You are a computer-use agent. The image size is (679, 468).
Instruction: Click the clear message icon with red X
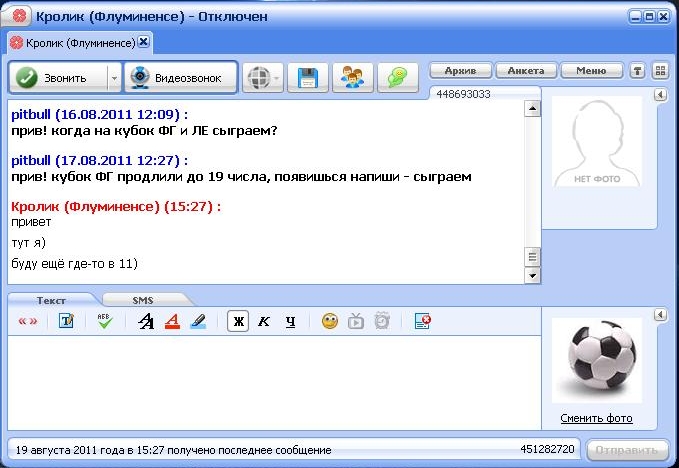422,321
